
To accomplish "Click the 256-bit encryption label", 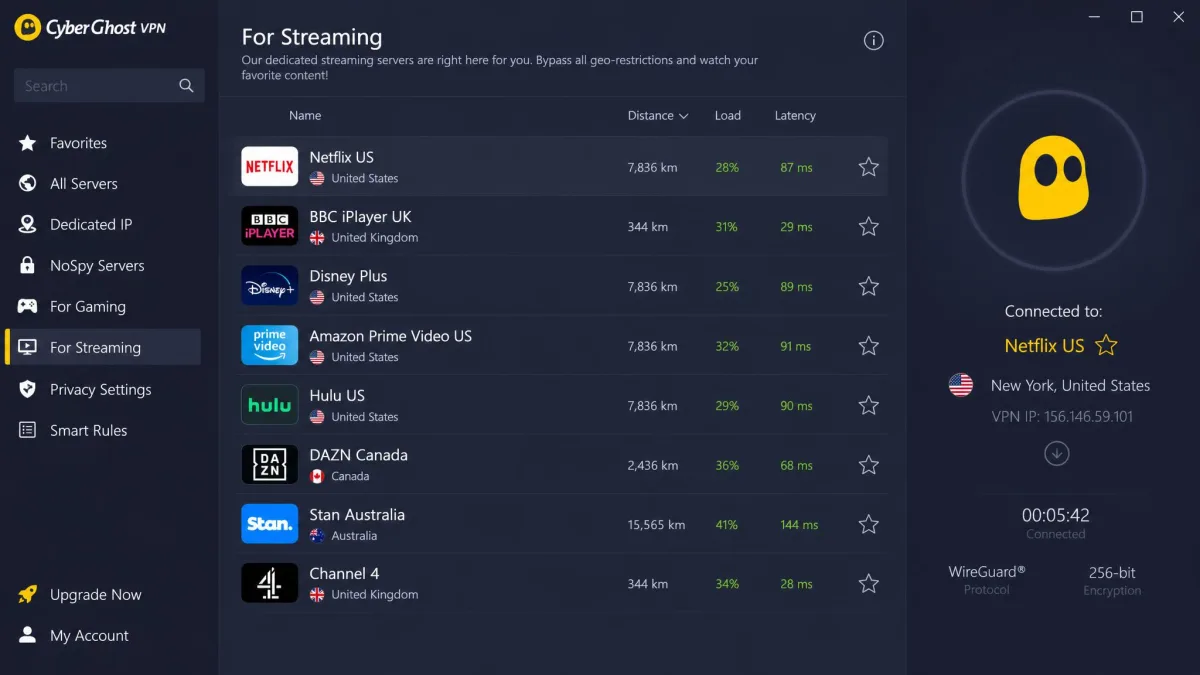I will 1112,573.
